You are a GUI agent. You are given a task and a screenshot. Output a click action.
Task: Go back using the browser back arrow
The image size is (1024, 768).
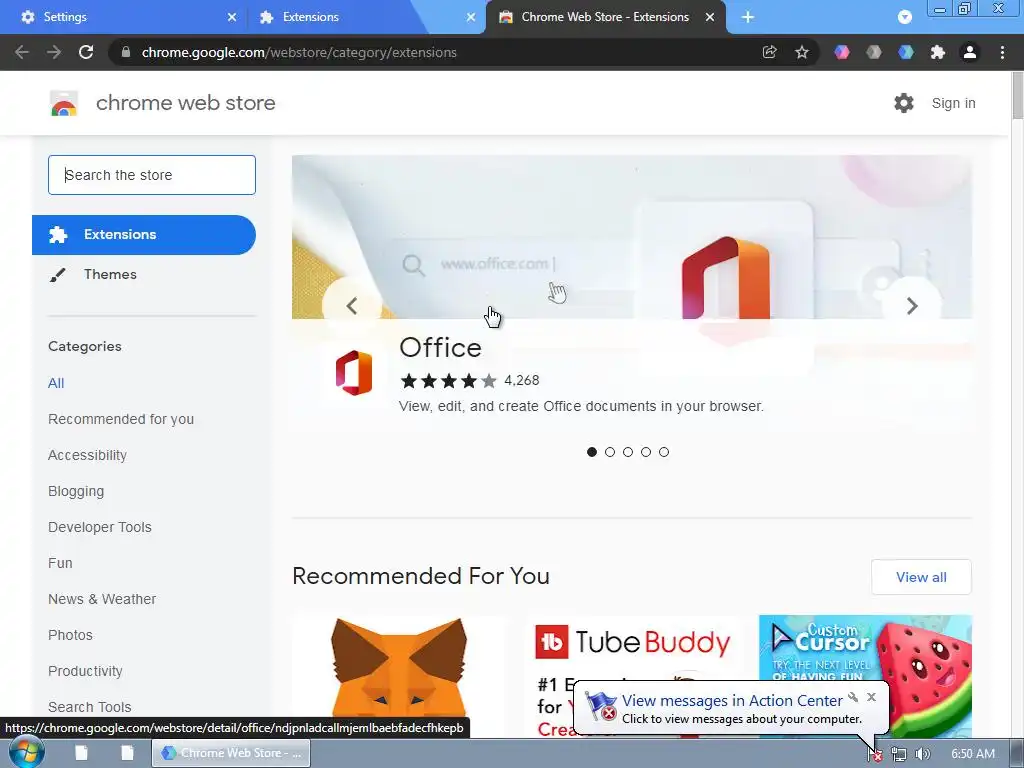[x=22, y=52]
